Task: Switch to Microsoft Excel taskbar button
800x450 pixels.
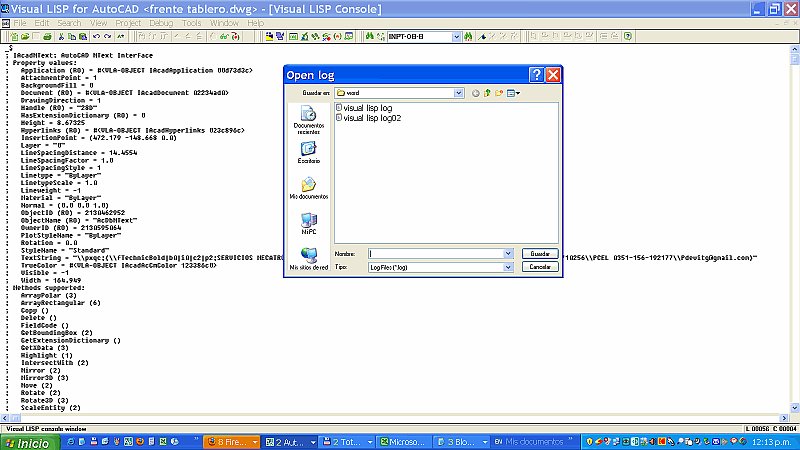Action: (x=403, y=442)
